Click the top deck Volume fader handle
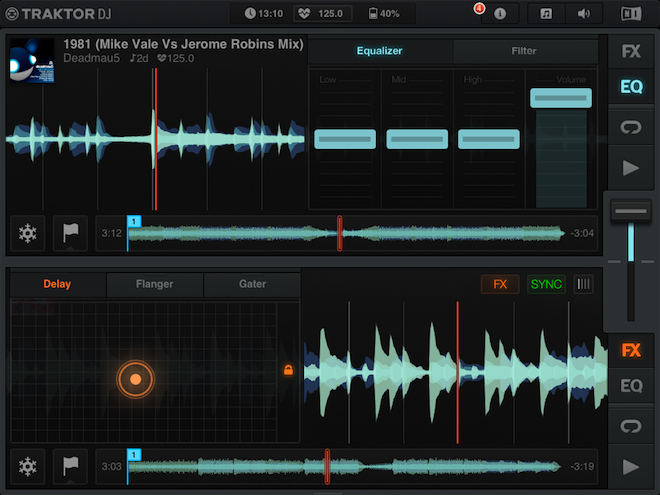Screen dimensions: 660x495 coord(560,97)
